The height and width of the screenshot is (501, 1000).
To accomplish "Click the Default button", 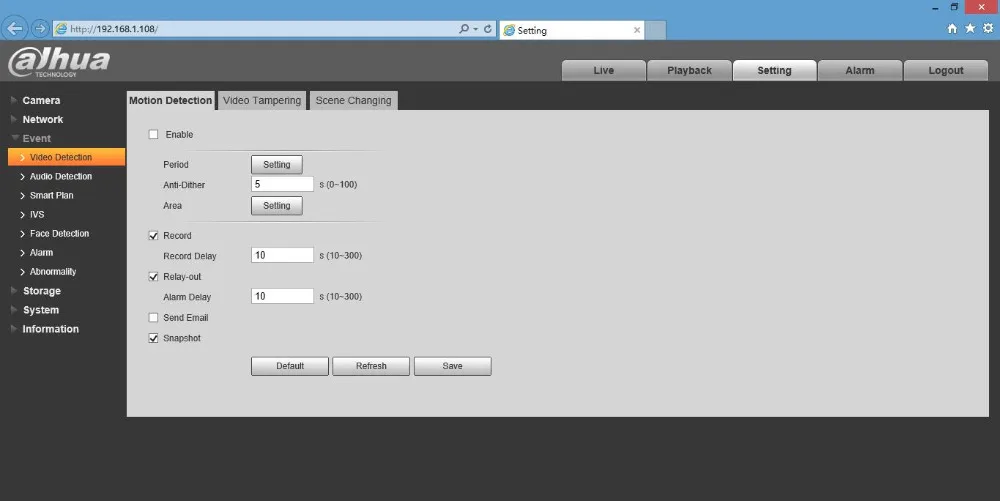I will 290,366.
